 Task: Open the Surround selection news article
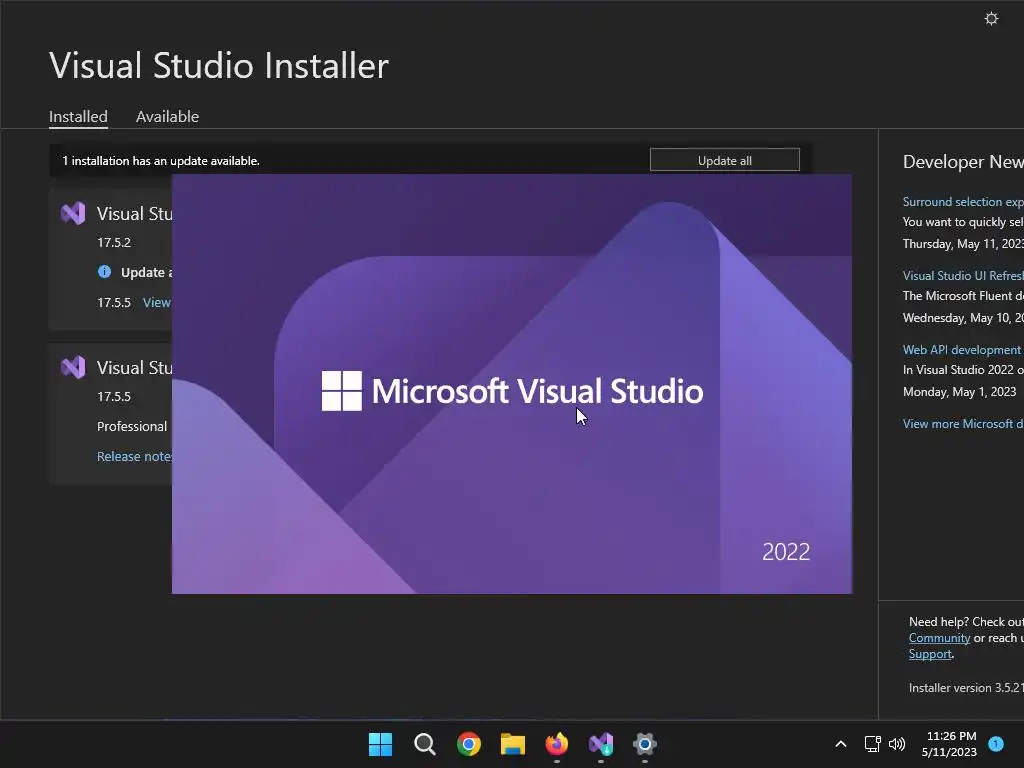pyautogui.click(x=963, y=202)
